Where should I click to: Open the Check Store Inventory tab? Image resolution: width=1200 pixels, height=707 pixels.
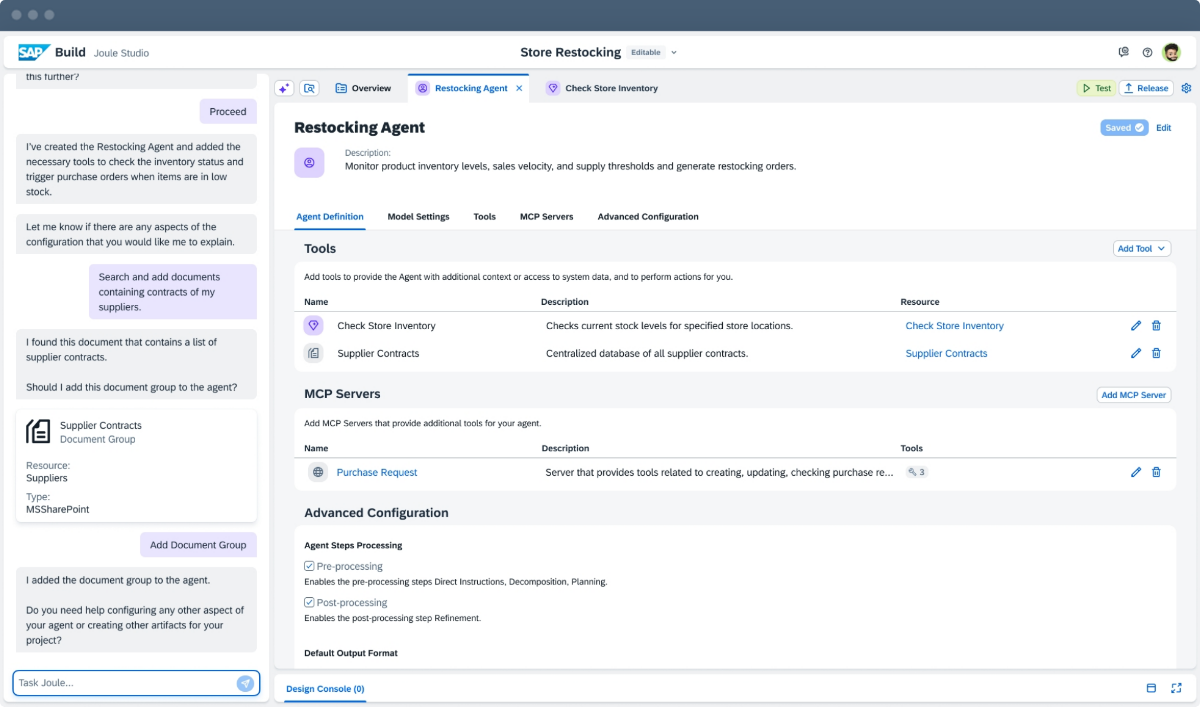pos(610,88)
